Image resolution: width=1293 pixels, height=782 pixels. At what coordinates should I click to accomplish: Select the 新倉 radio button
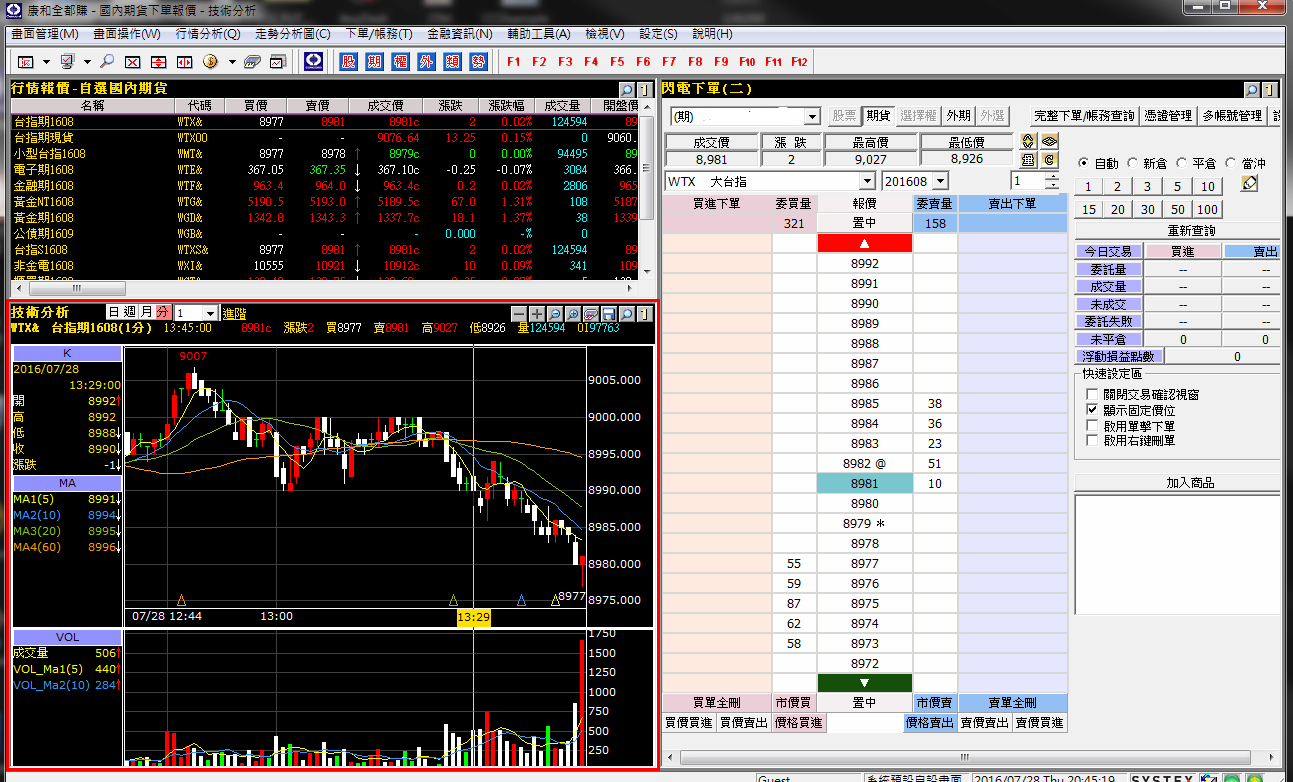1133,163
